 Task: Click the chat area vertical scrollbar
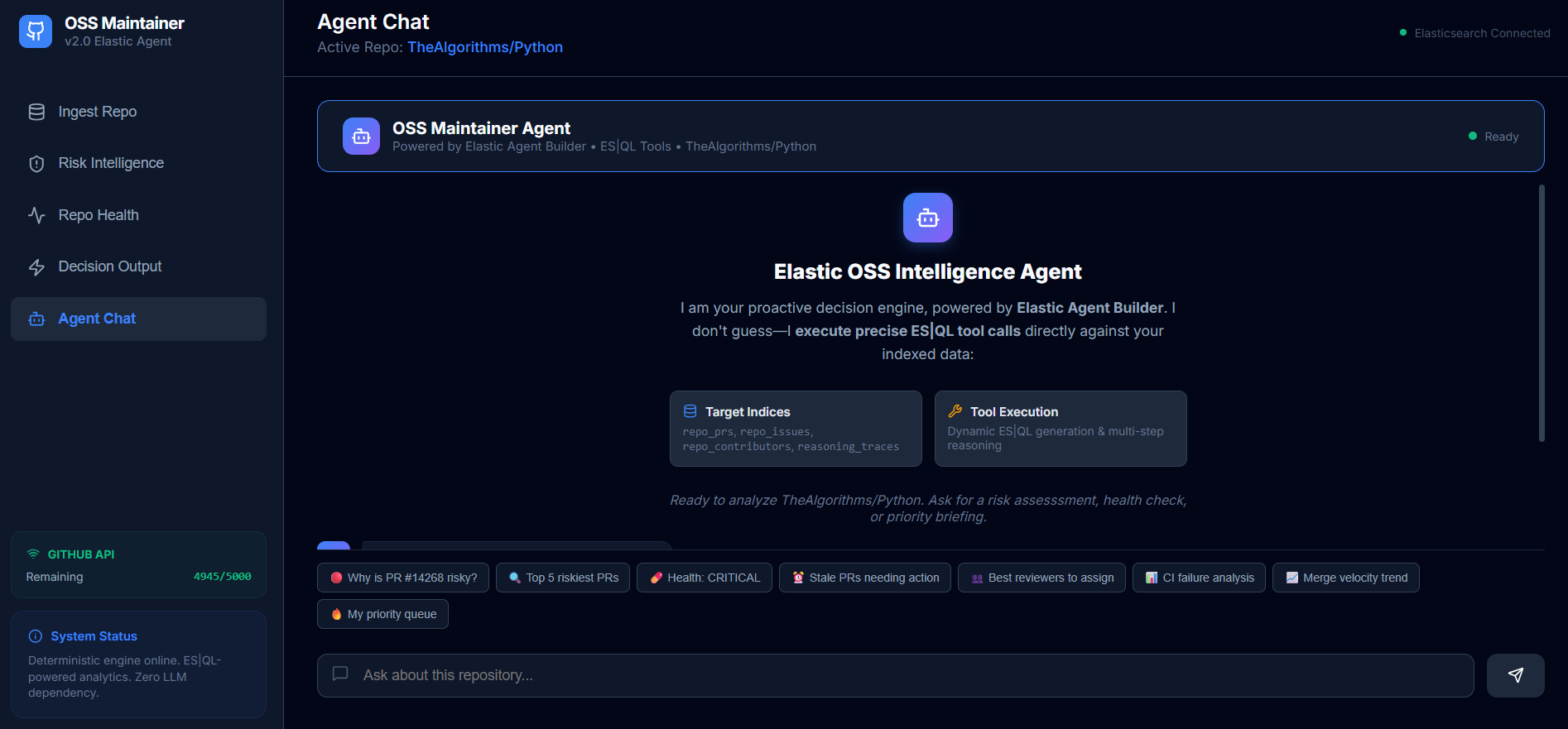(x=1542, y=313)
